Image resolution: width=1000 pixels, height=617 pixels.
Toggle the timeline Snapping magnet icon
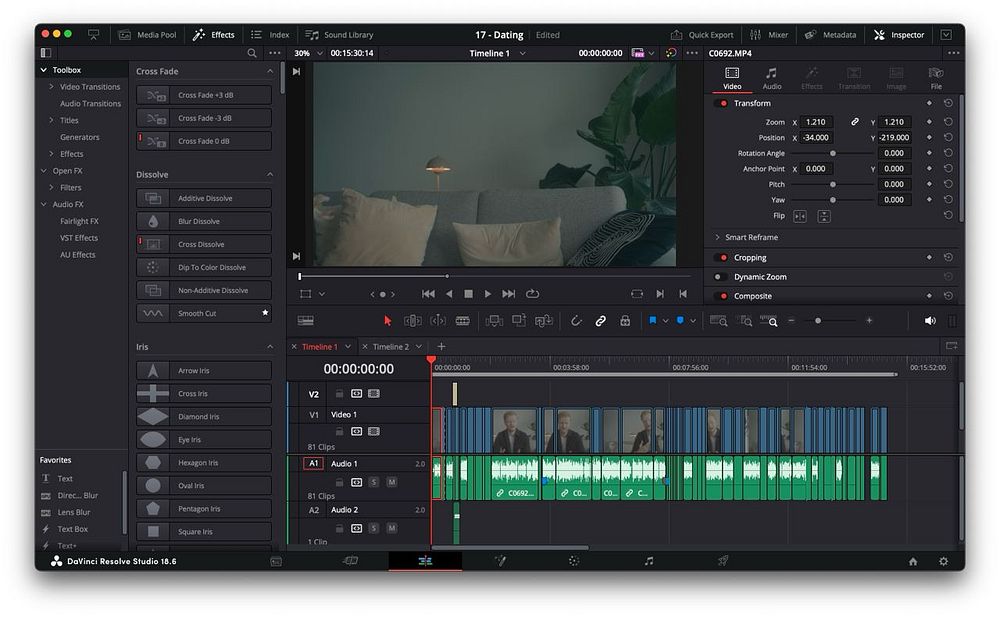[576, 321]
